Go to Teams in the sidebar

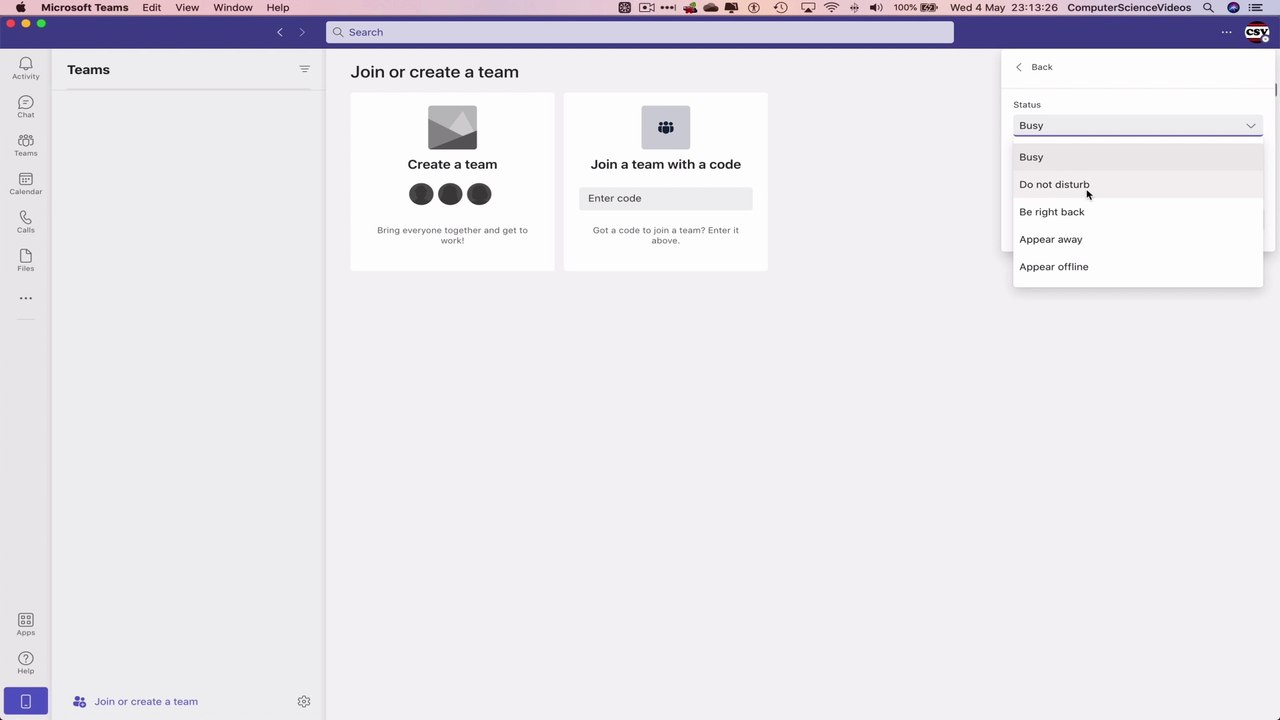pyautogui.click(x=26, y=145)
